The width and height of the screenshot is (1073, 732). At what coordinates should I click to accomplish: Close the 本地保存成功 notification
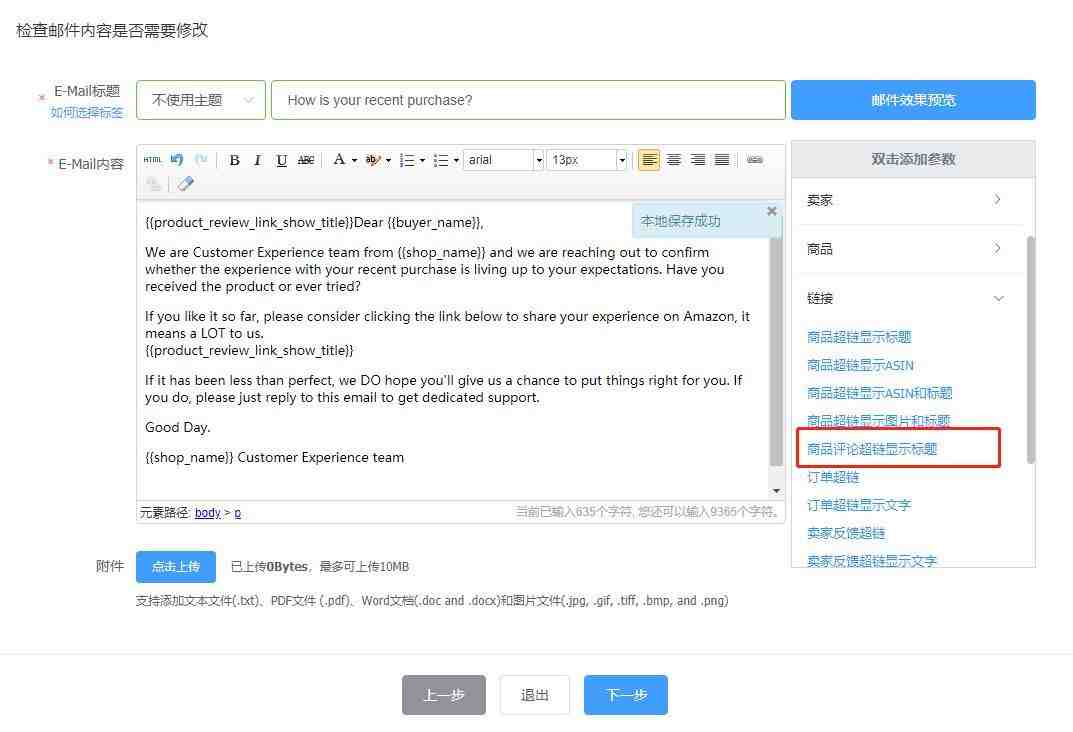coord(772,211)
